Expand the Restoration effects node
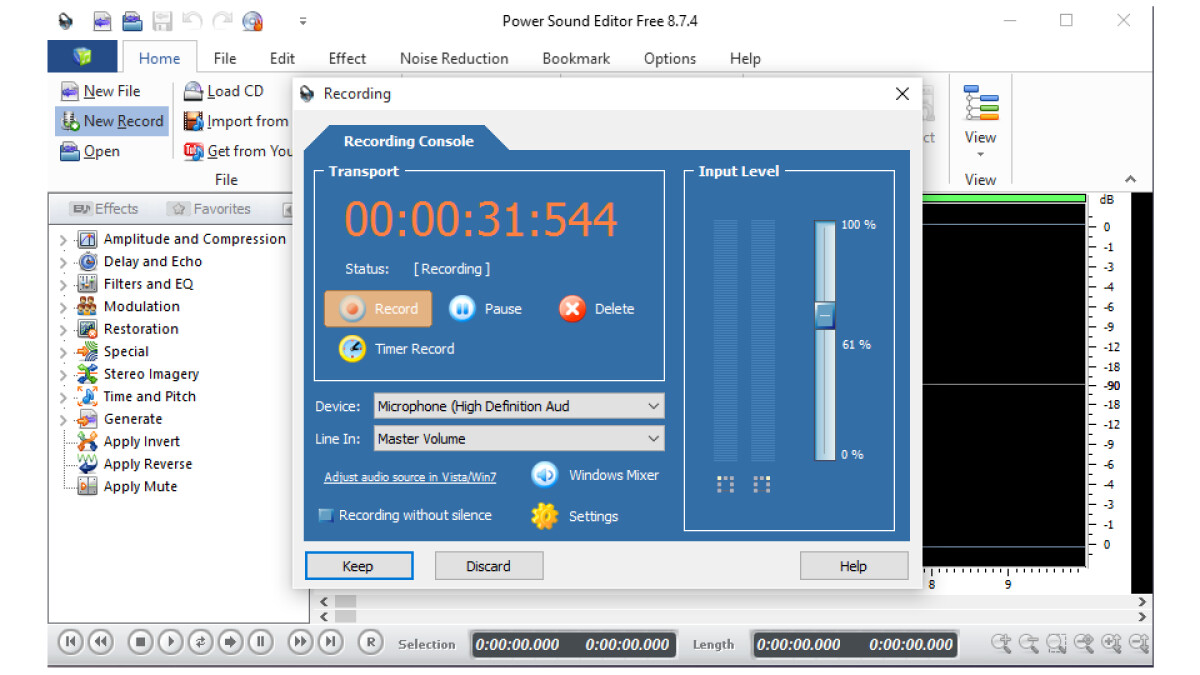The width and height of the screenshot is (1200, 675). point(64,330)
